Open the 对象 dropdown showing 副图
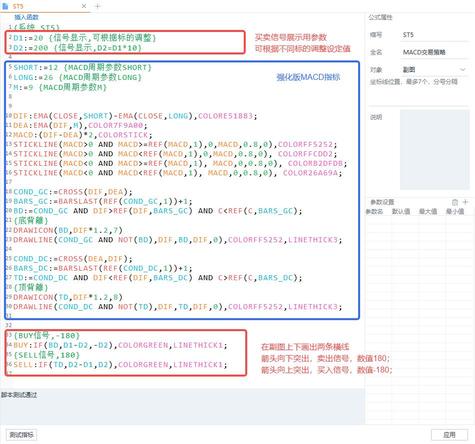The image size is (475, 444). pyautogui.click(x=434, y=69)
